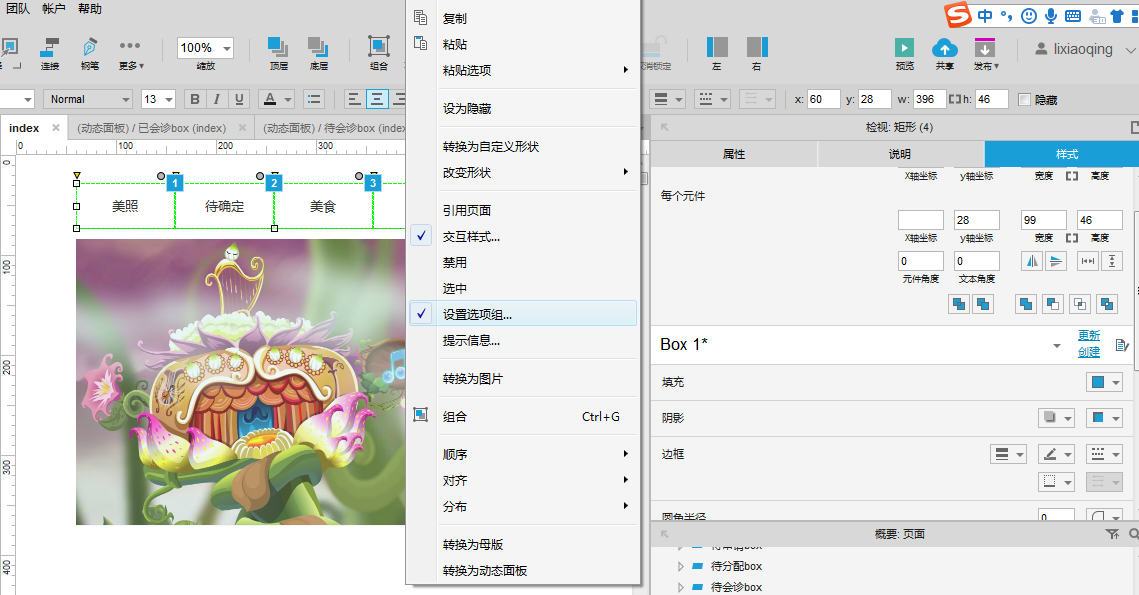
Task: Open the 发布 publish dropdown
Action: (986, 53)
